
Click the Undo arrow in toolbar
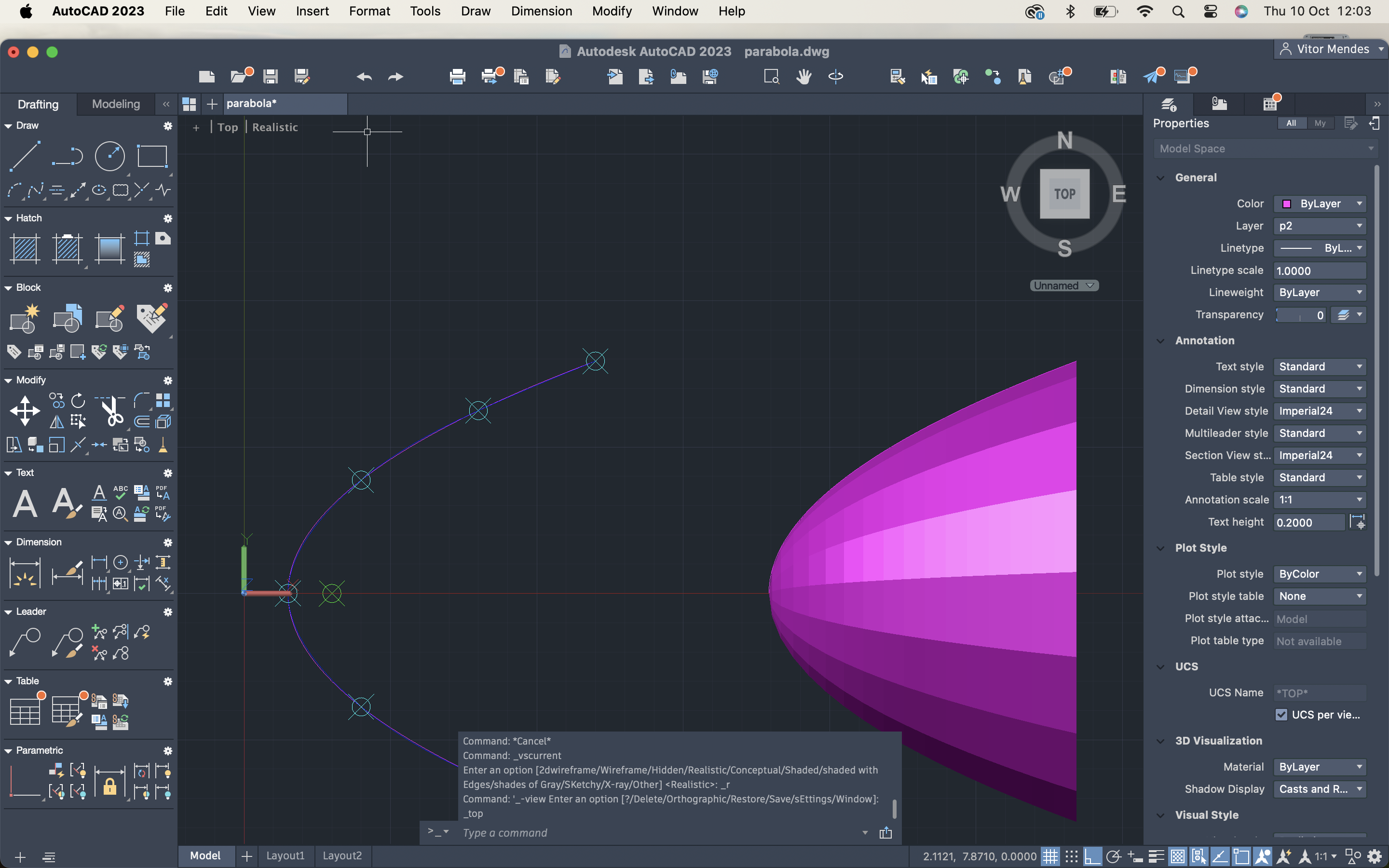point(364,76)
